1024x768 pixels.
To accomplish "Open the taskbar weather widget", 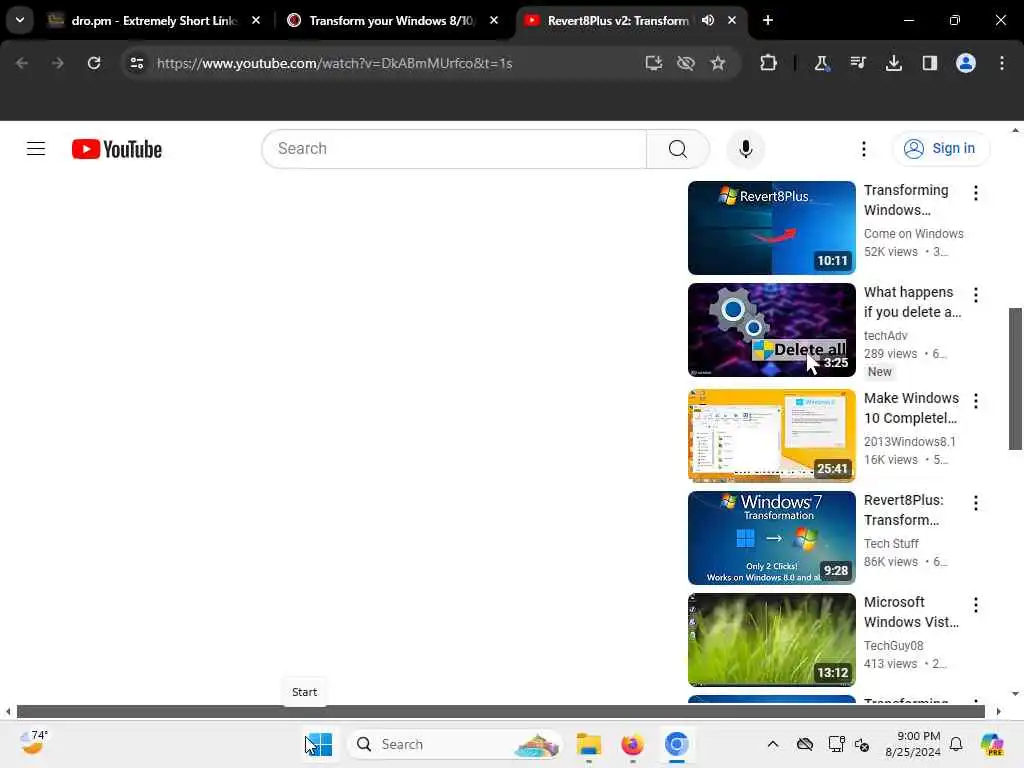I will (x=33, y=743).
